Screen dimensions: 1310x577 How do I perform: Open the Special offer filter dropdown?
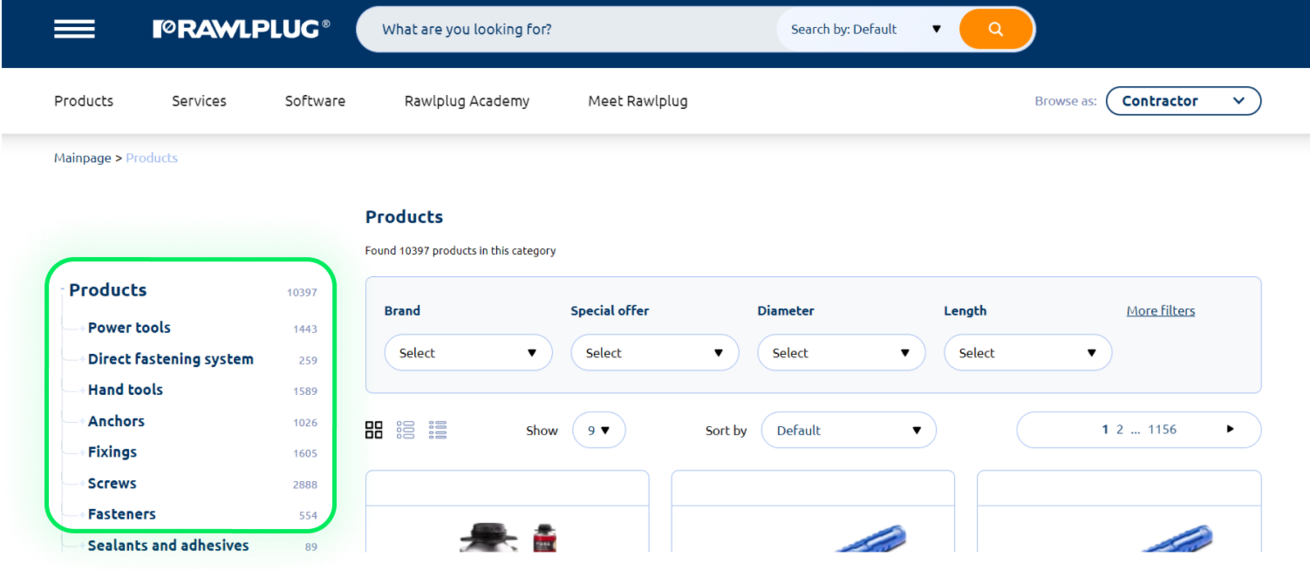(x=655, y=353)
